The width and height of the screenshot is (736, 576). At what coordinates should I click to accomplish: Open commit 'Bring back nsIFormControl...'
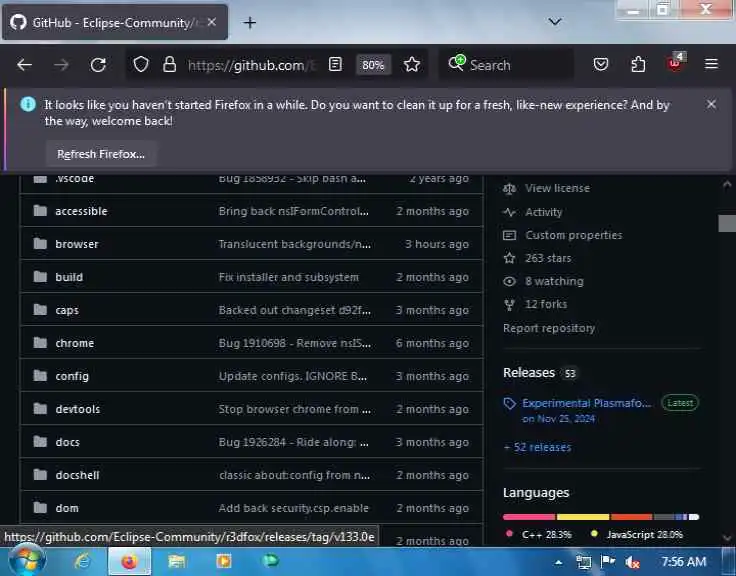pyautogui.click(x=293, y=211)
